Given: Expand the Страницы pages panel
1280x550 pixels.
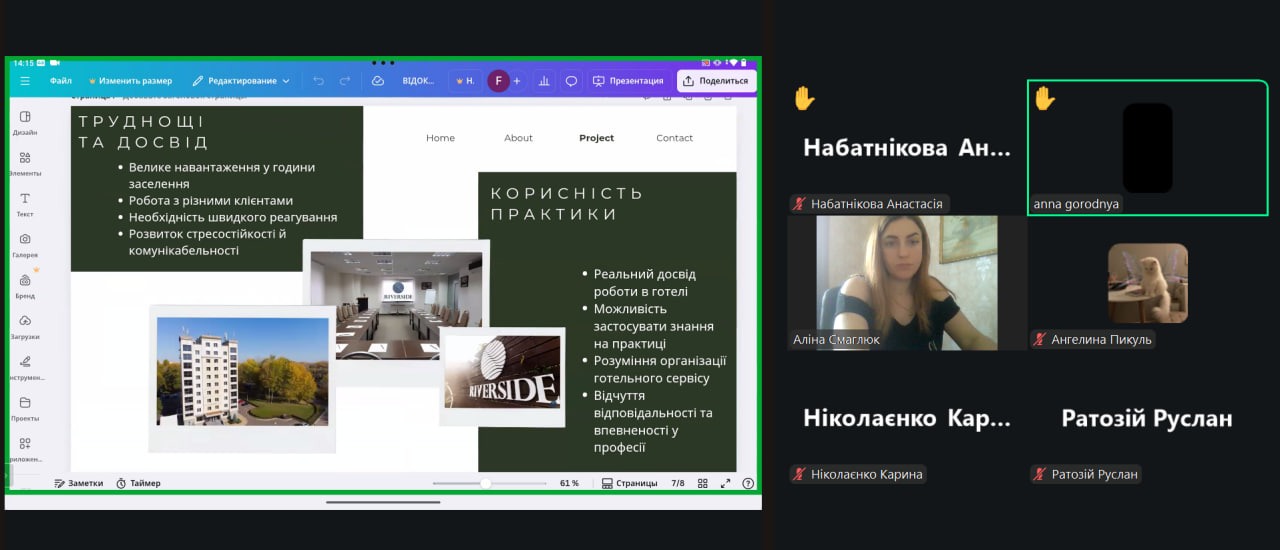Looking at the screenshot, I should (629, 483).
